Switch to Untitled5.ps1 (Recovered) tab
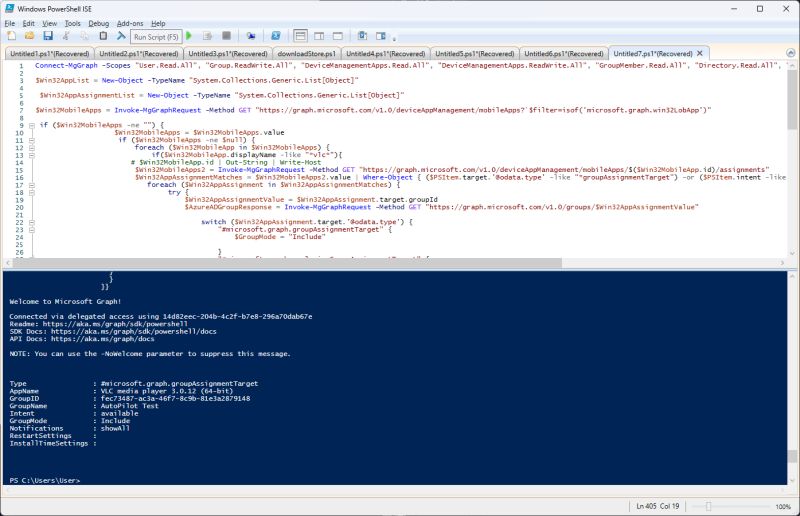 (x=474, y=54)
